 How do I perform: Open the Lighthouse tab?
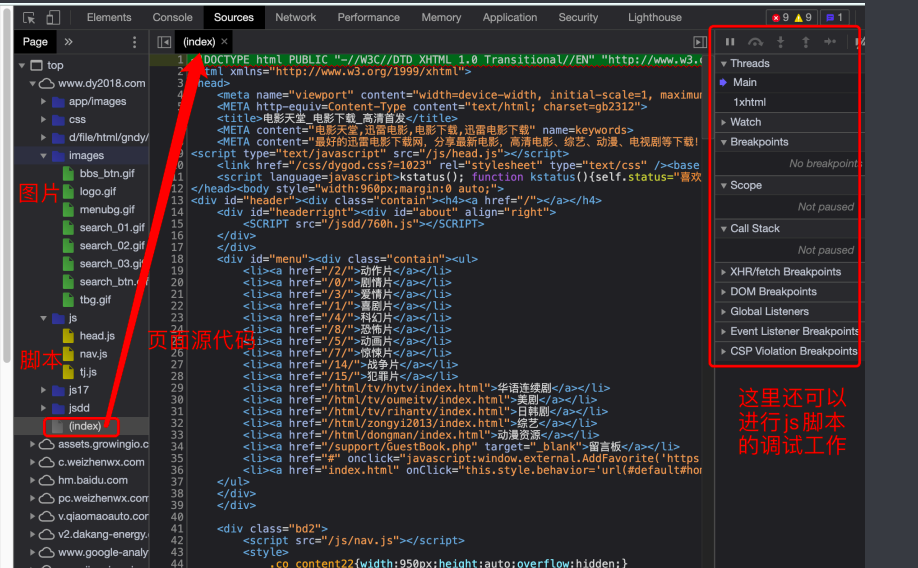655,18
